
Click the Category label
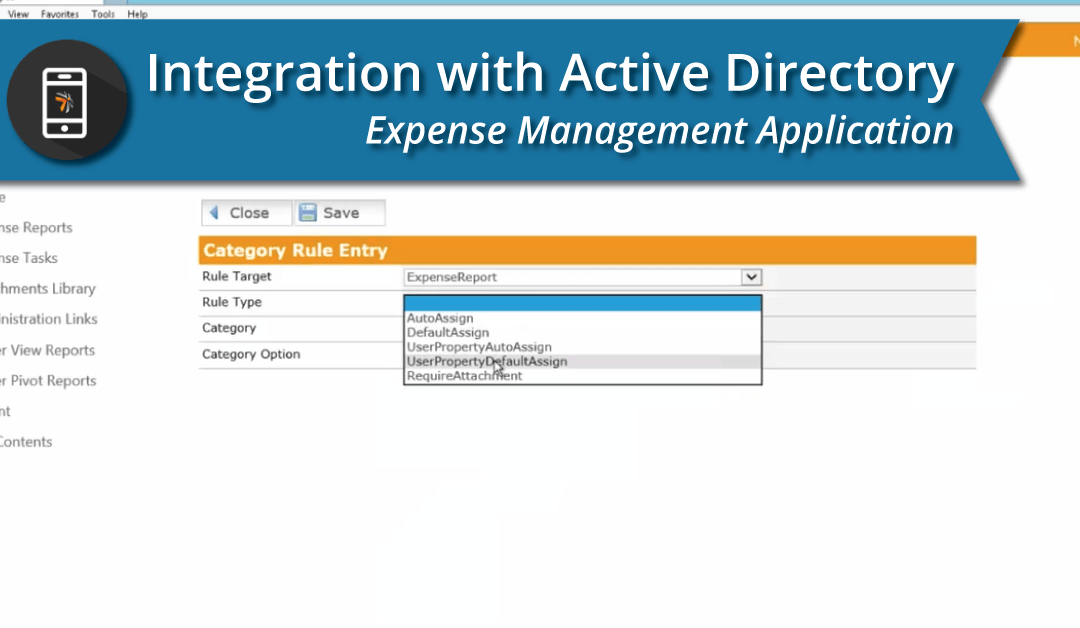coord(229,328)
